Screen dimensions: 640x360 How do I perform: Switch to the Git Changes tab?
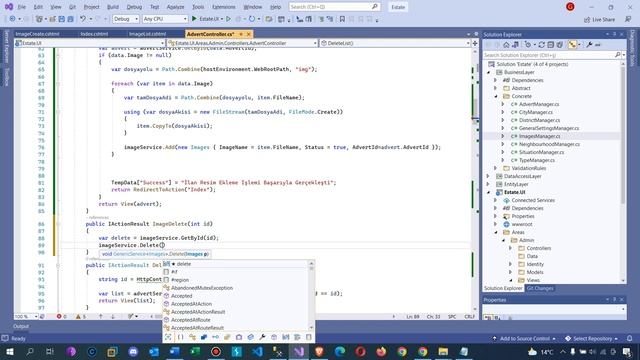540,288
